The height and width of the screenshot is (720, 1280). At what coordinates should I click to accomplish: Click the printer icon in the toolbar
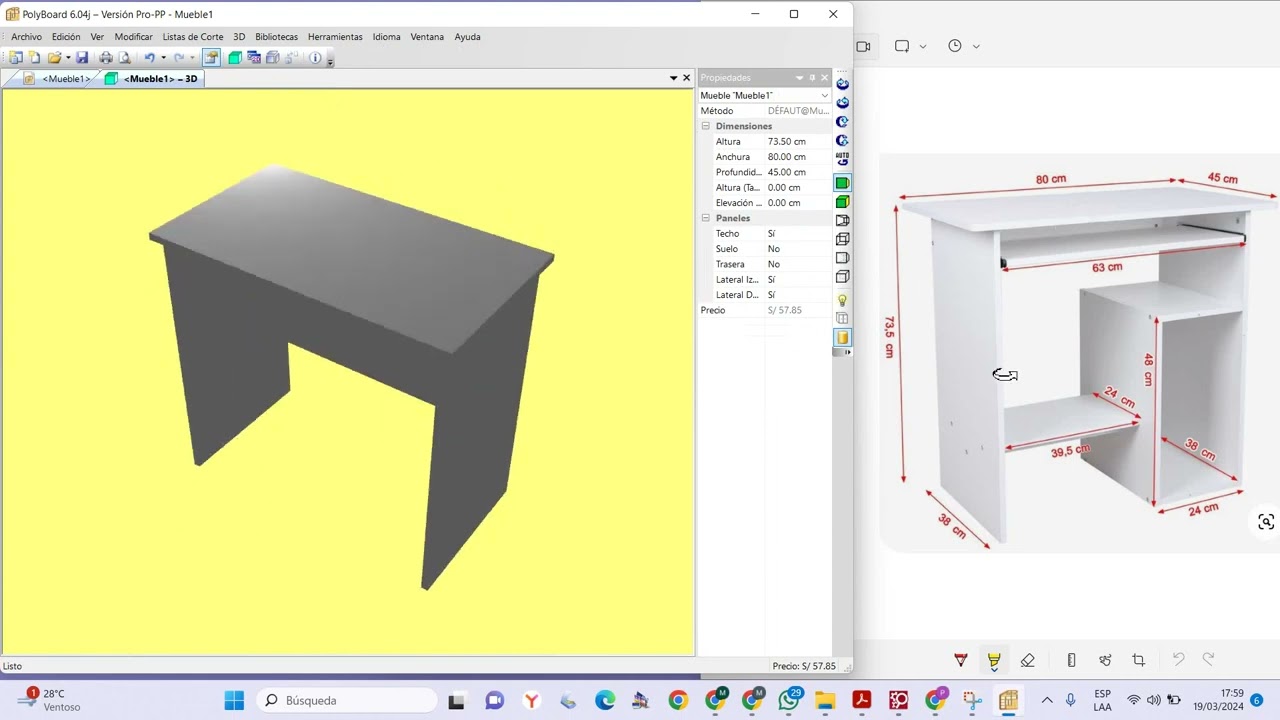coord(106,58)
